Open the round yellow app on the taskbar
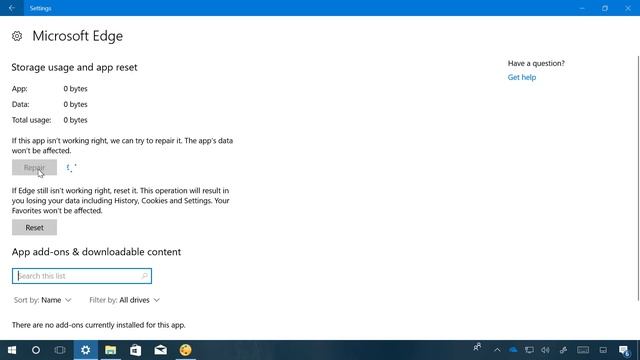Viewport: 640px width, 360px height. pyautogui.click(x=185, y=350)
